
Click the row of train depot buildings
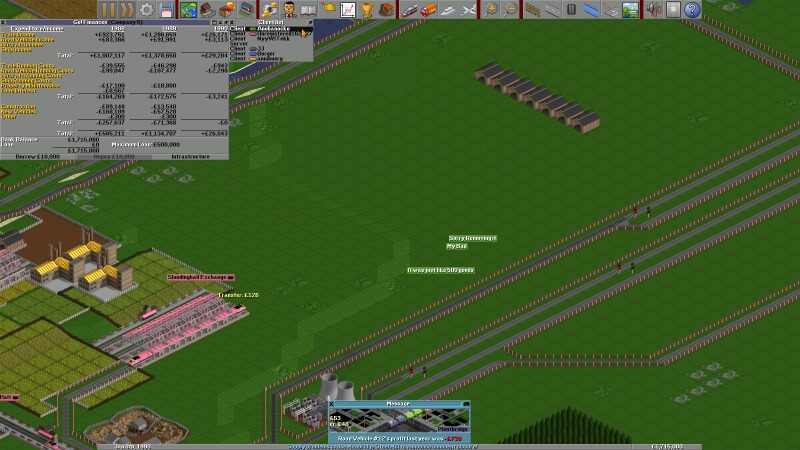537,97
